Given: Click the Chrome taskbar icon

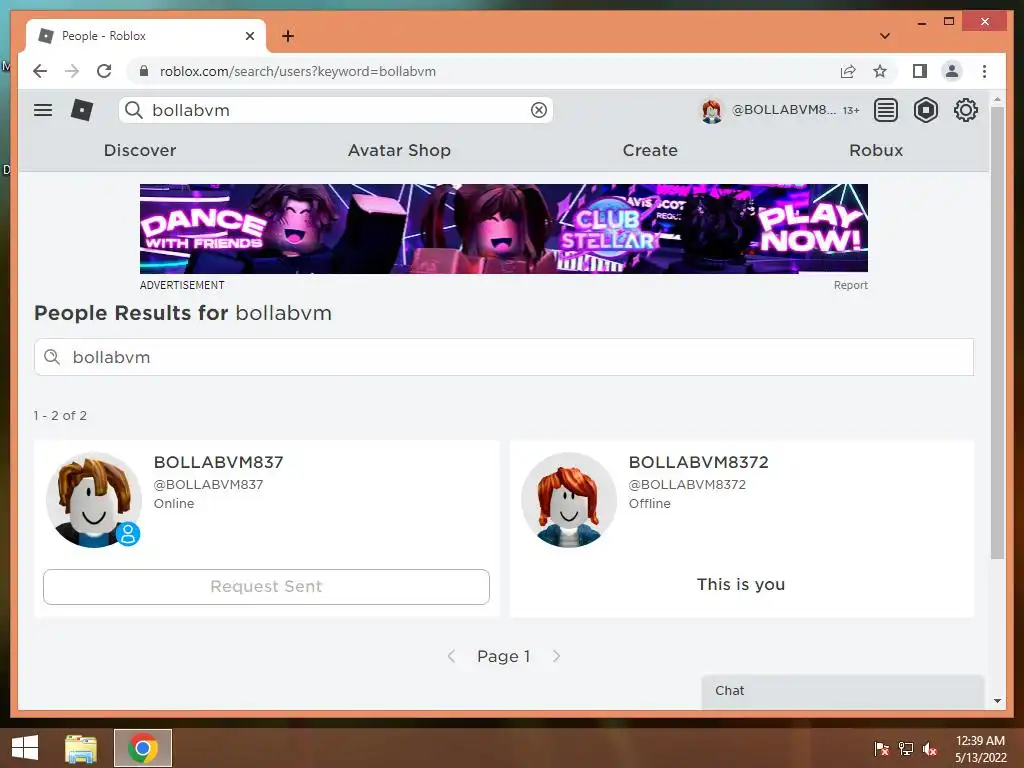Looking at the screenshot, I should (x=143, y=748).
